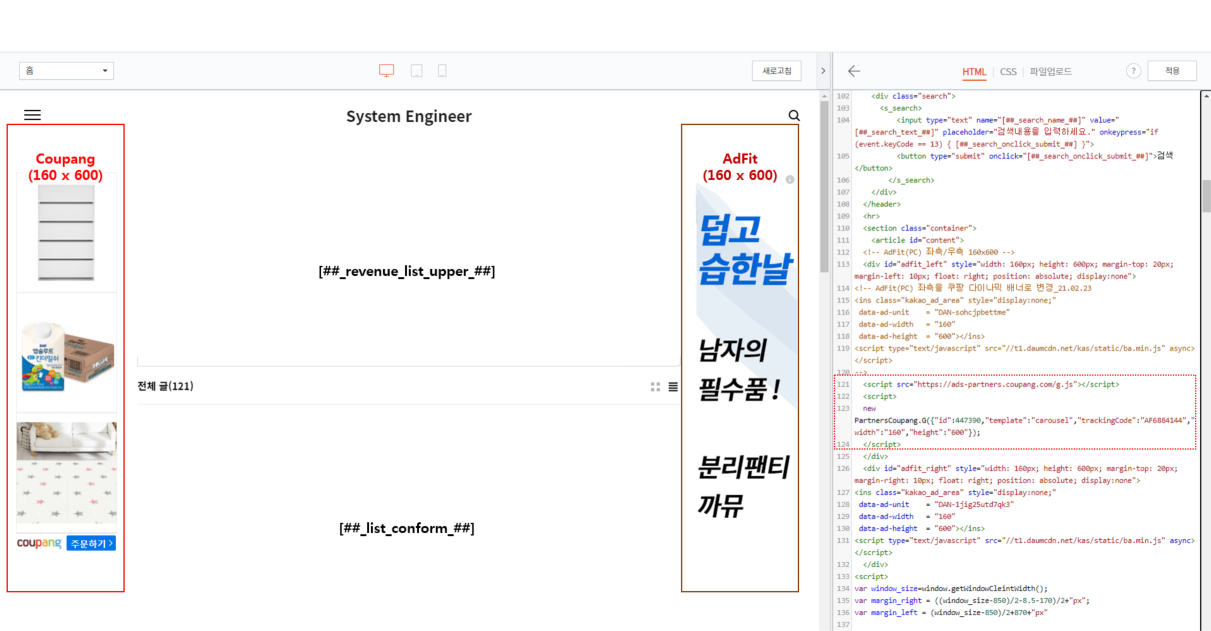Click the blog search magnifier icon
Screen dimensions: 1211x631
[x=794, y=116]
